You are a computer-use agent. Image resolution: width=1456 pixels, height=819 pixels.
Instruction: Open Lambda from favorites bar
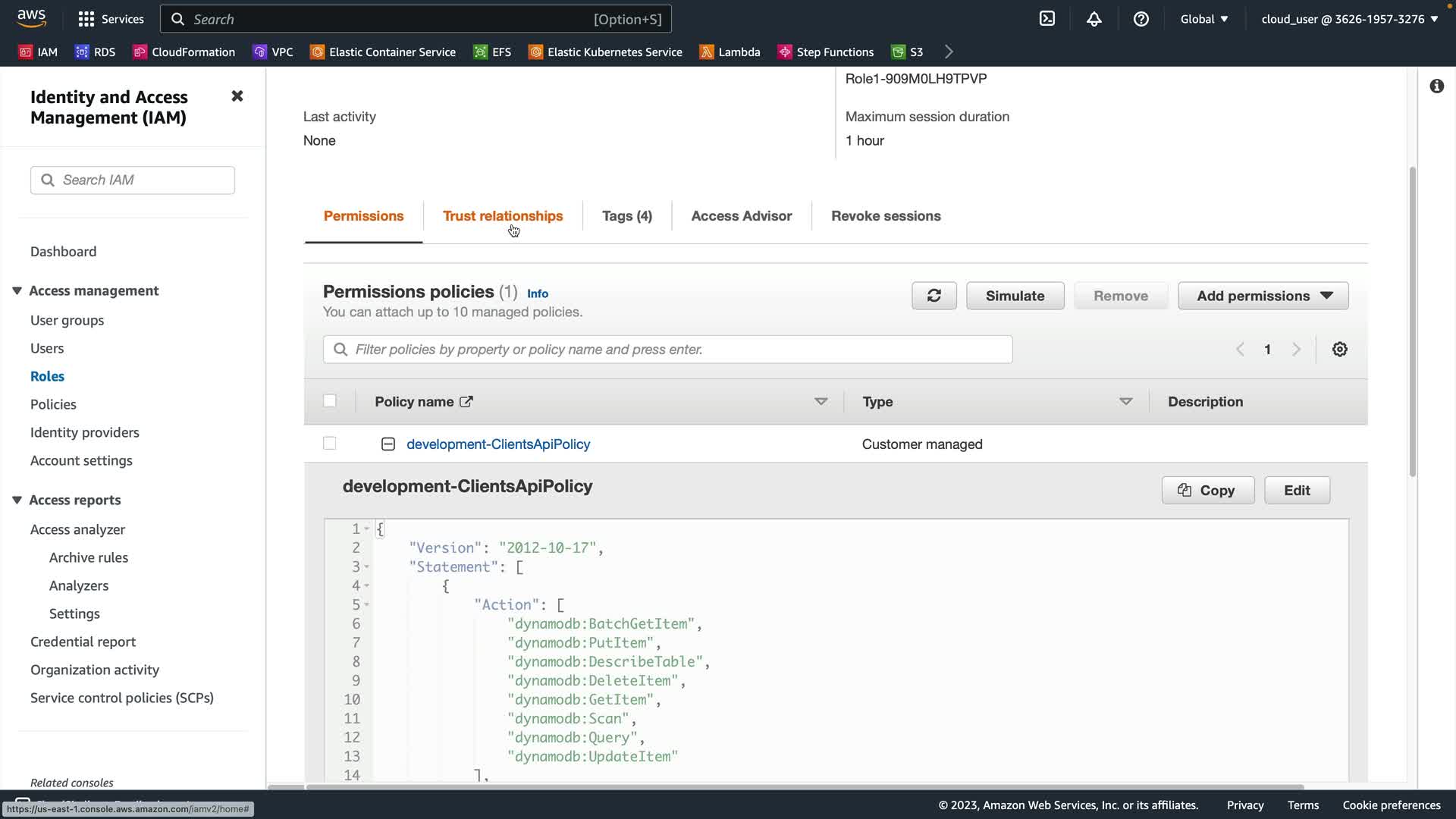pos(730,52)
